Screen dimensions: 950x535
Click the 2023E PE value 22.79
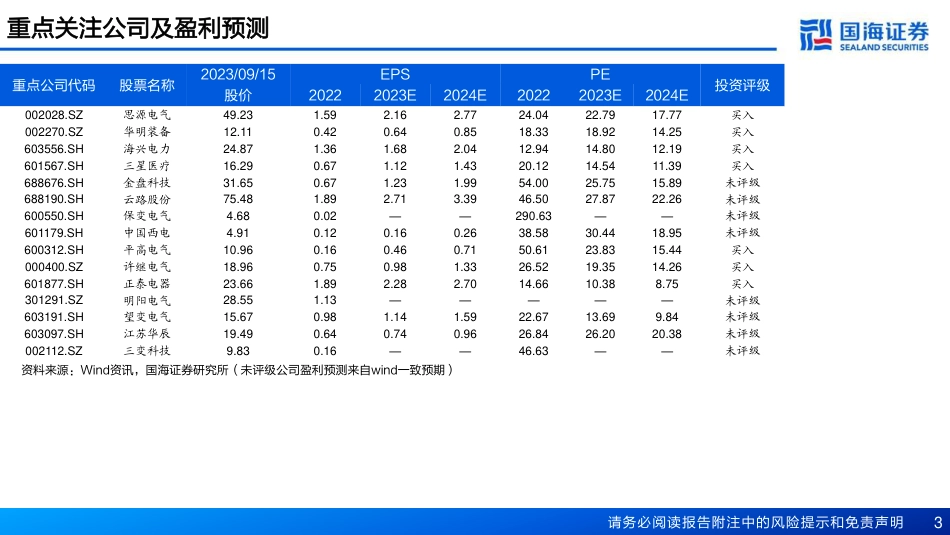[x=600, y=115]
